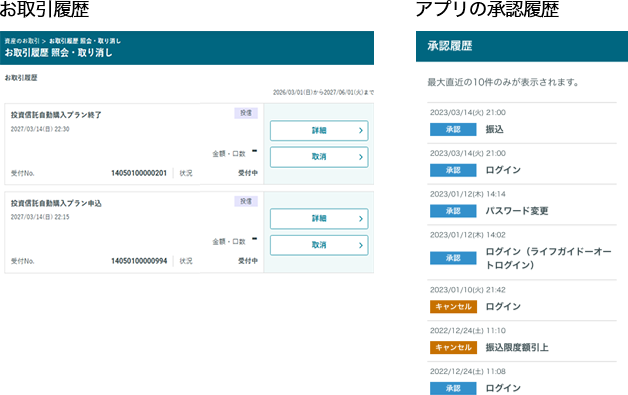Screen dimensions: 628x395
Task: Click timestamp 2023/01/10(火) 21:42
Action: 468,290
